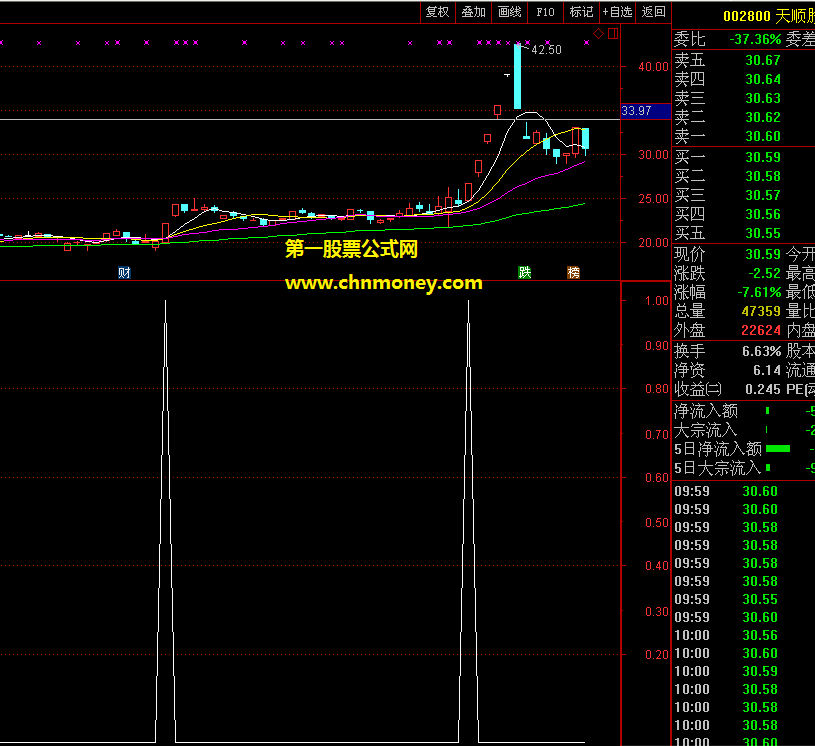This screenshot has height=746, width=815.
Task: Click the second white indicator spike
Action: pos(468,520)
